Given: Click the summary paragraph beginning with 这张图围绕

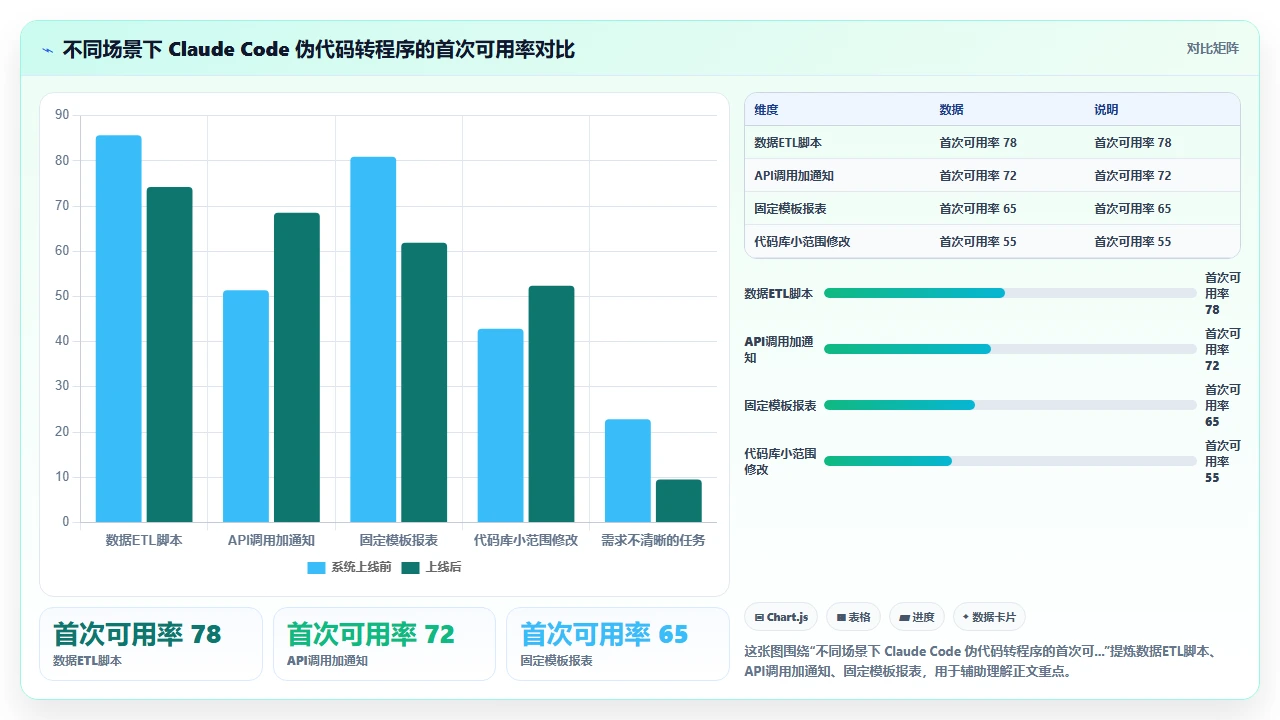Looking at the screenshot, I should 981,662.
